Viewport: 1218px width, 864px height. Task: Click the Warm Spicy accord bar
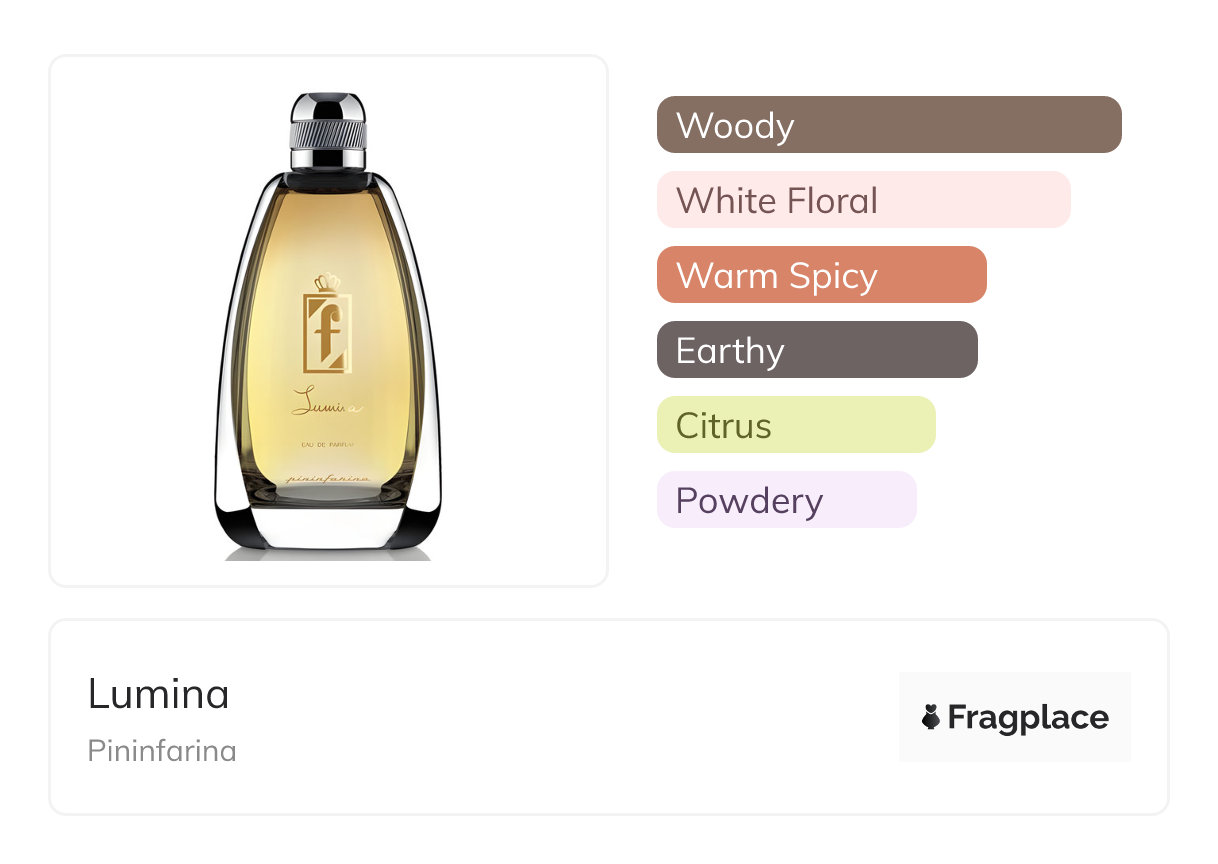pyautogui.click(x=821, y=275)
